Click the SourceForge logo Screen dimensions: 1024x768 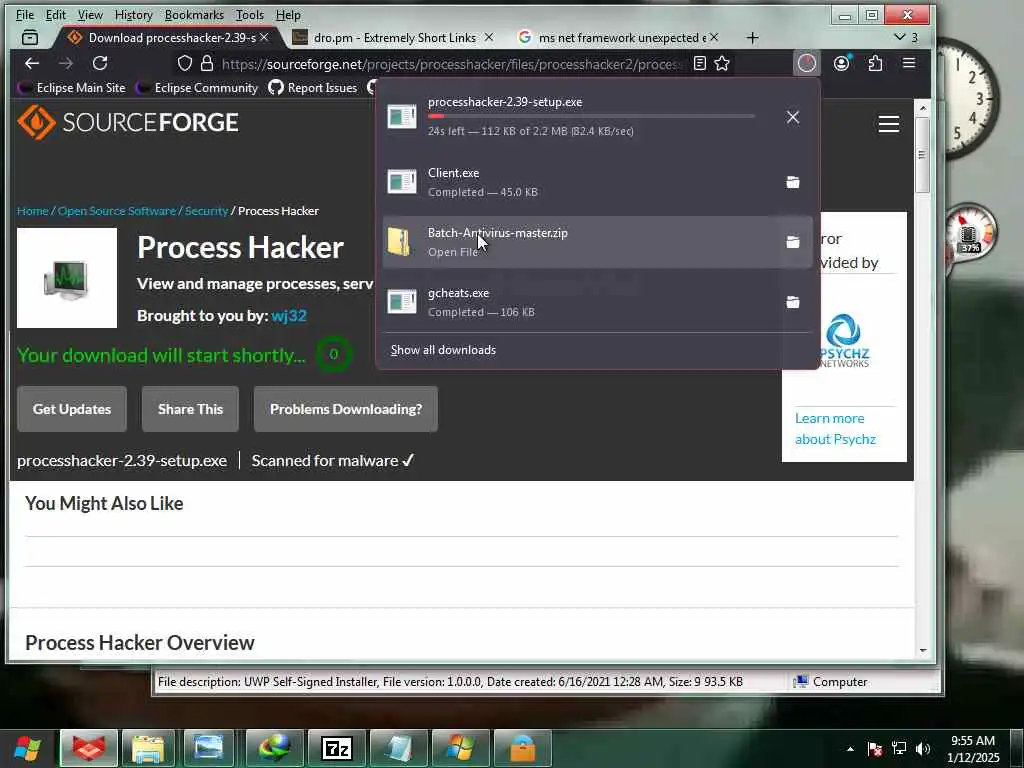(128, 122)
